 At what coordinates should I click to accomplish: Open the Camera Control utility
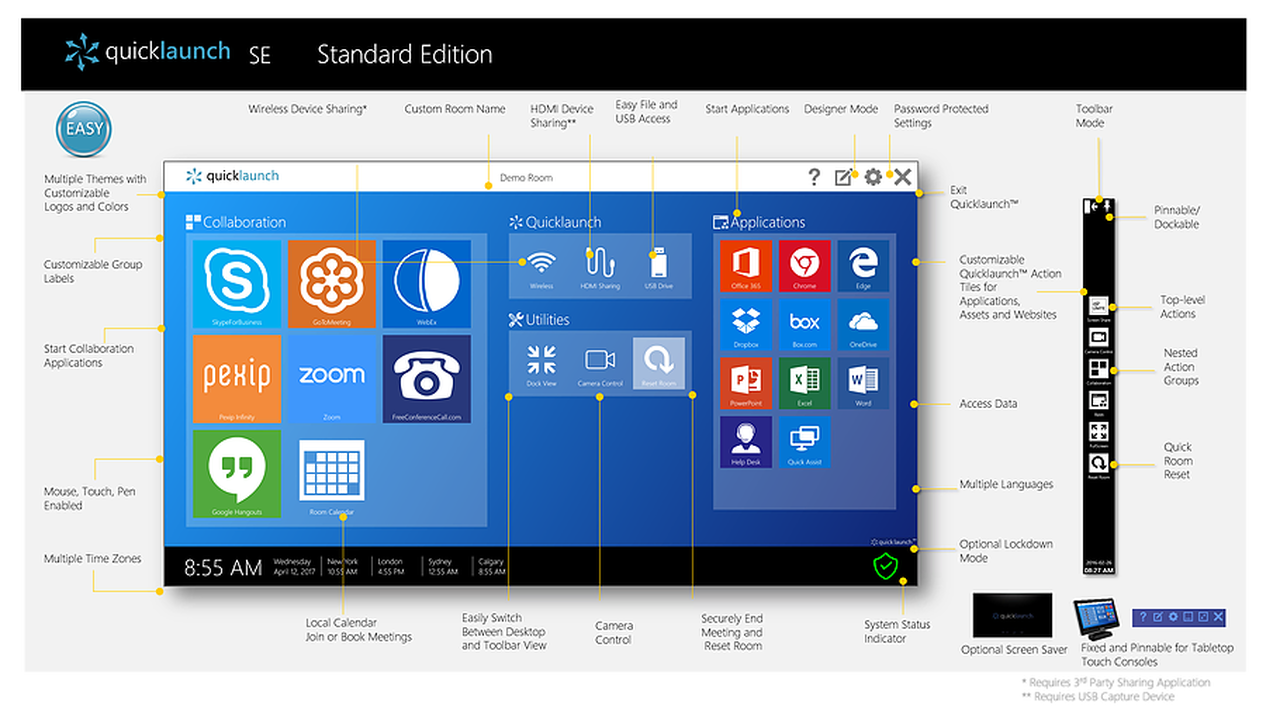click(x=600, y=363)
